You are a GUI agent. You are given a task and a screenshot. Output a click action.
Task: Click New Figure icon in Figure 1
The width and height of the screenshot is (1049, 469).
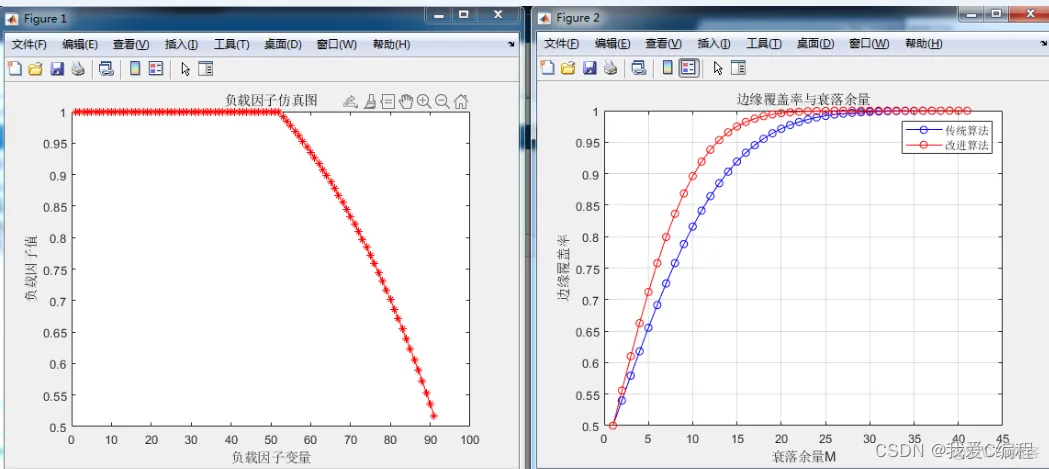pos(15,68)
